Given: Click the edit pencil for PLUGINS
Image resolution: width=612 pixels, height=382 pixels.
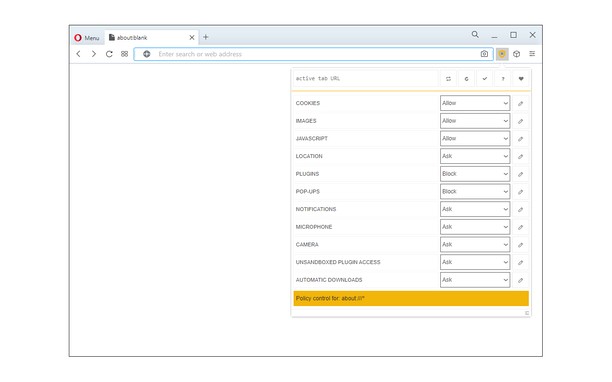Looking at the screenshot, I should [521, 174].
